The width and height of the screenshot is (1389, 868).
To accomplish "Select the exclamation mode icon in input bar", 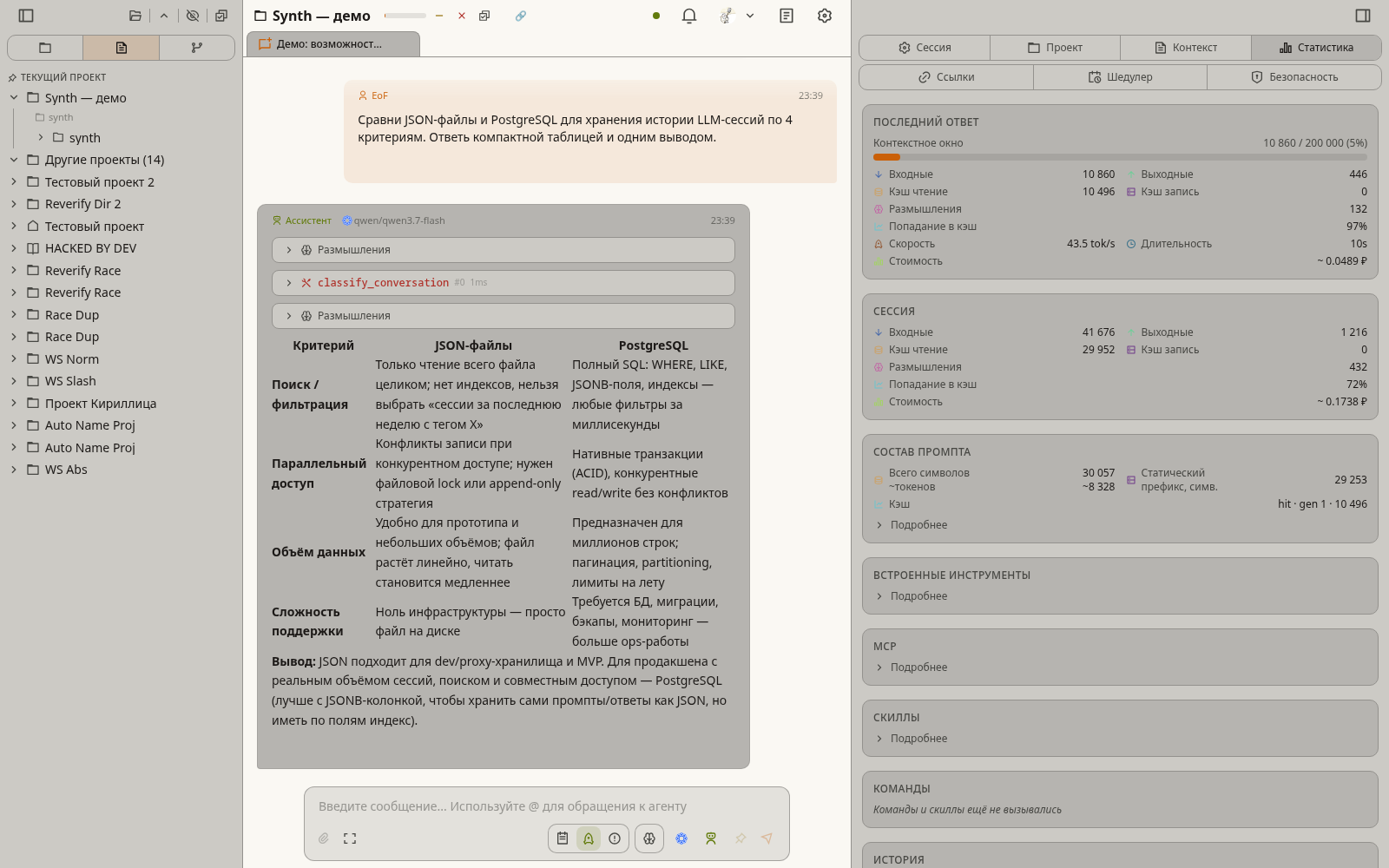I will point(615,838).
